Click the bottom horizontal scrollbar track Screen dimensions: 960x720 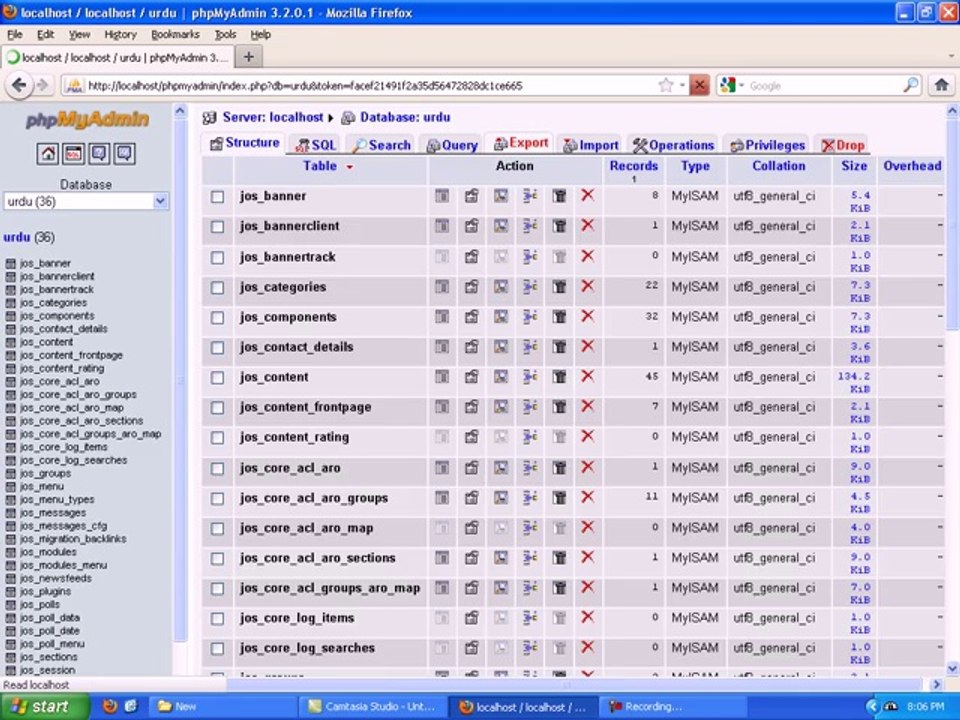(569, 684)
